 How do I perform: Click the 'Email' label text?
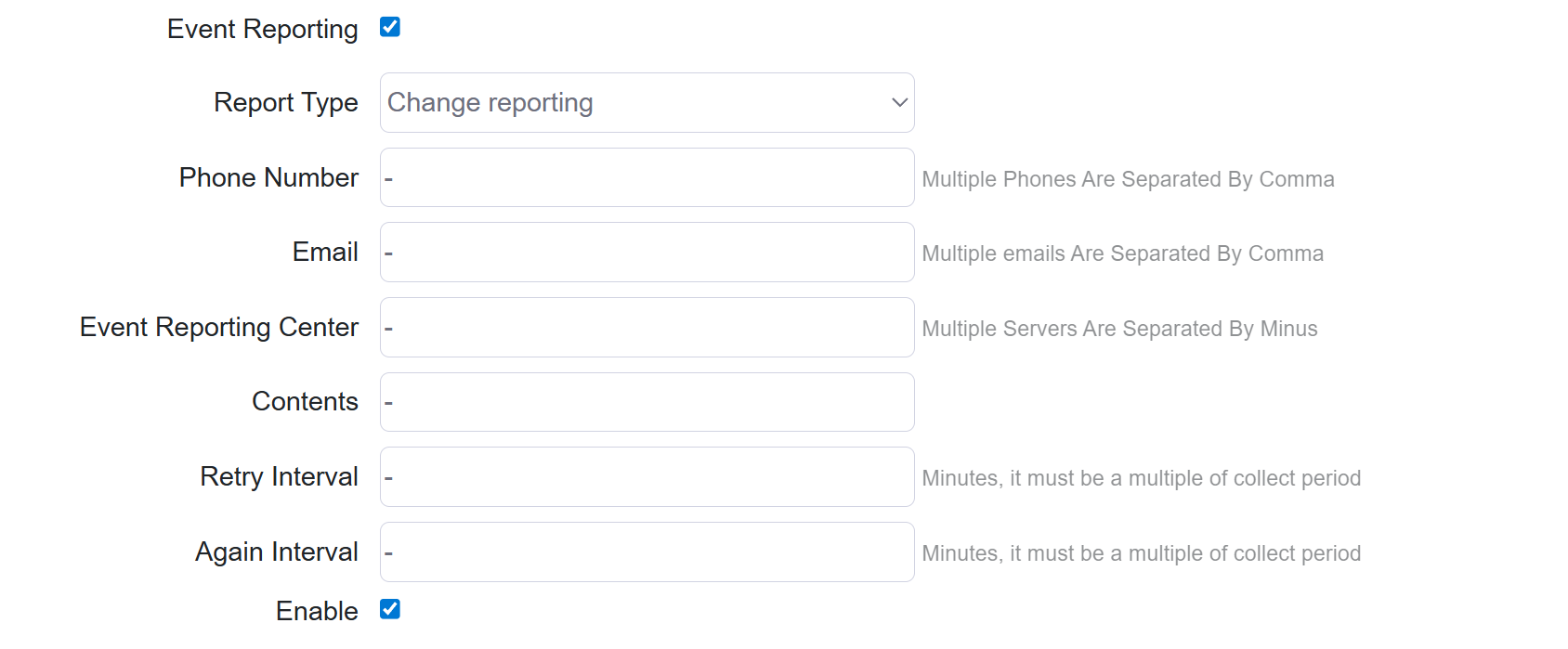(325, 252)
